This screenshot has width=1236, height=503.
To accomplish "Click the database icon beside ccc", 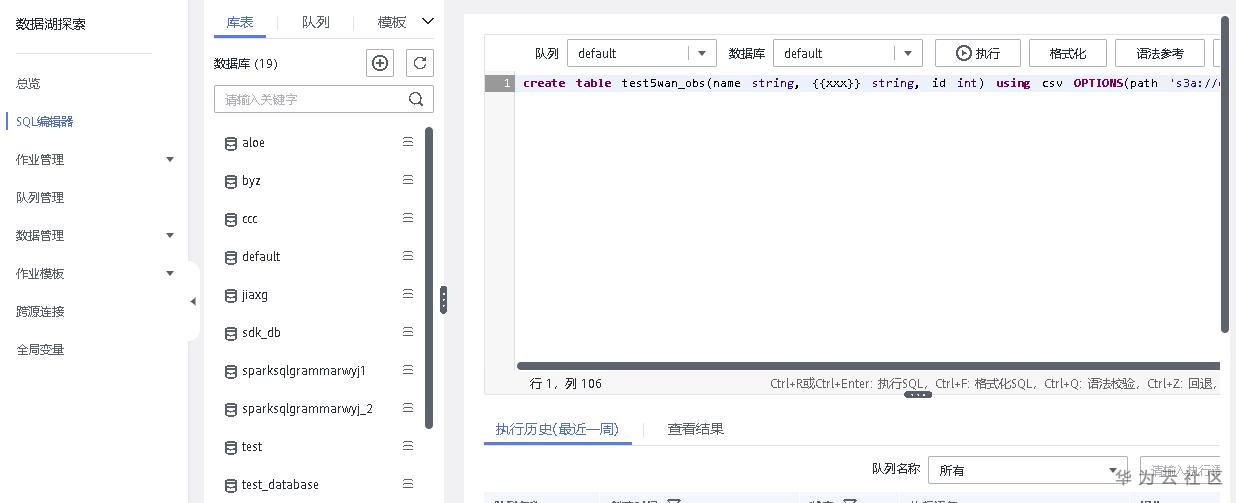I will point(231,219).
